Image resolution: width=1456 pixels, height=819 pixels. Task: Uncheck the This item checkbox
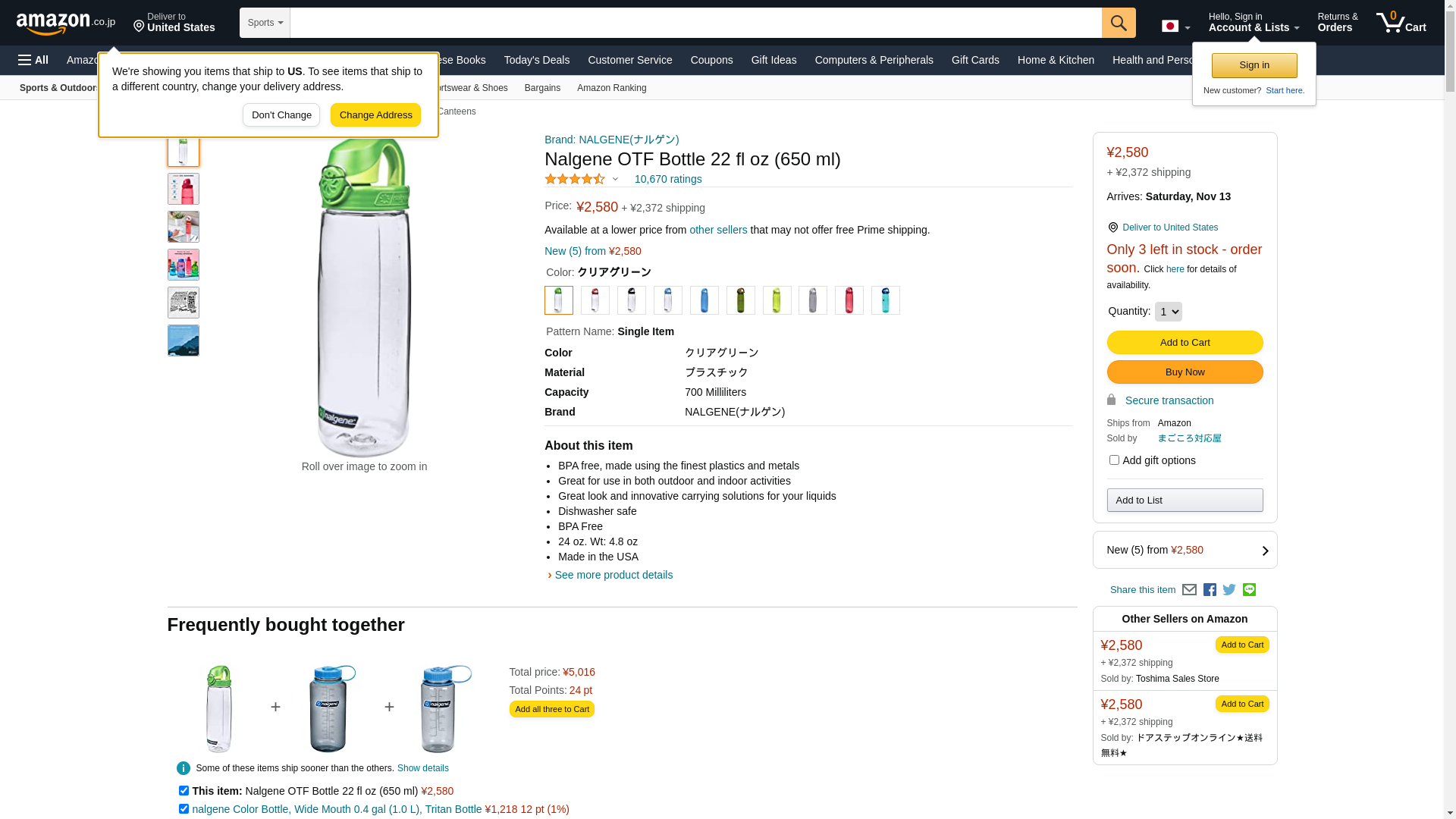184,790
